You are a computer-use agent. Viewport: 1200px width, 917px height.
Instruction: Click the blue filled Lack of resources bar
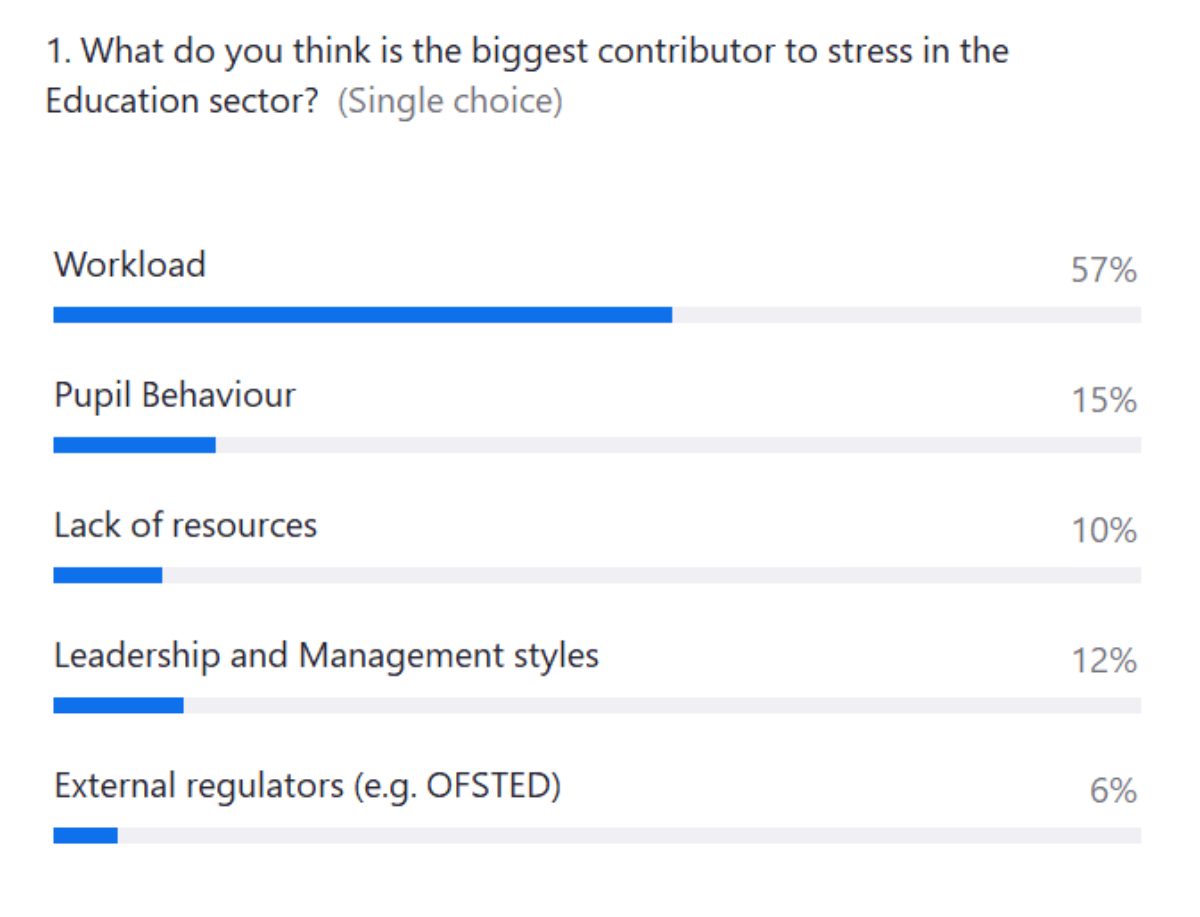(108, 575)
